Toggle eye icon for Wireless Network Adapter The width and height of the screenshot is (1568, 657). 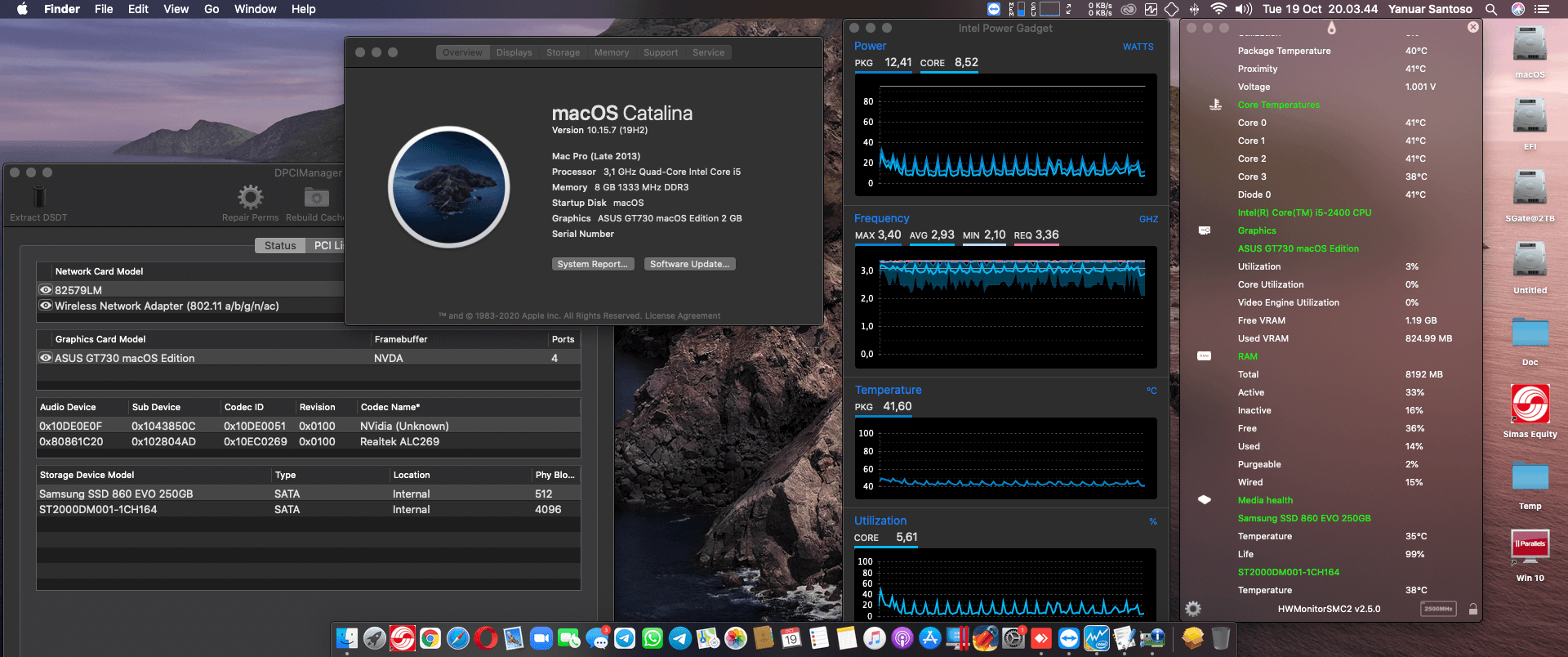46,306
